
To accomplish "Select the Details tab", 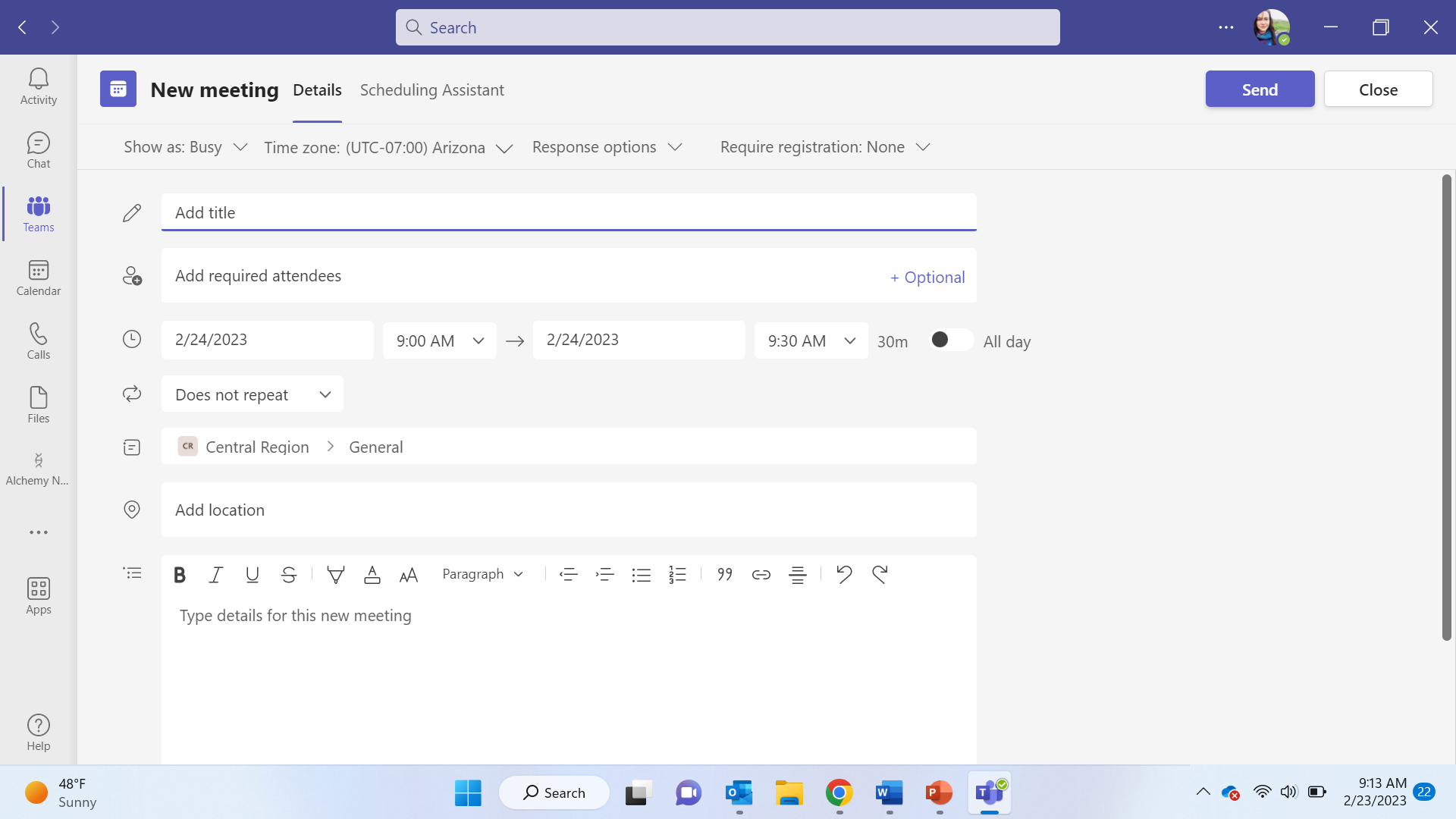I will click(317, 89).
